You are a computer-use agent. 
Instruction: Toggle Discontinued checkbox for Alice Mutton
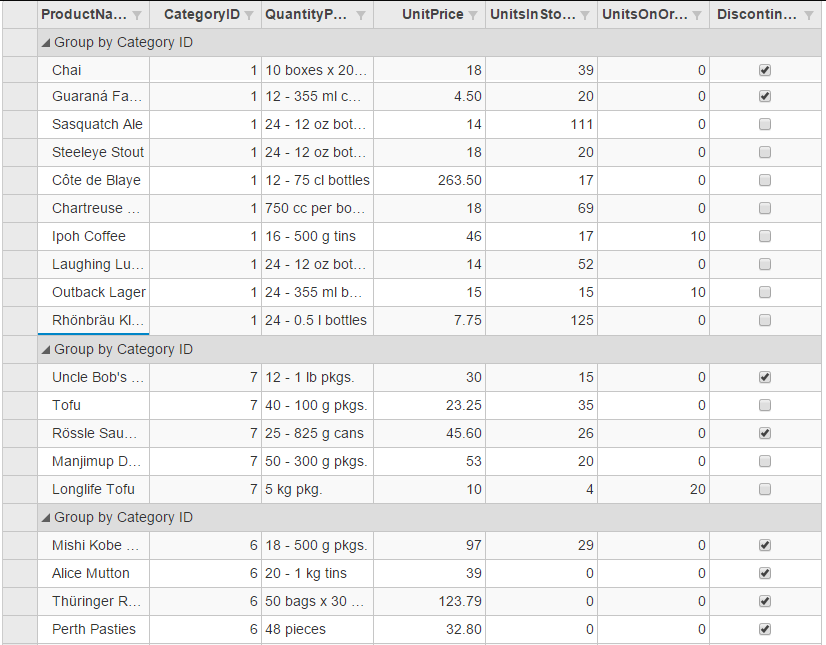pyautogui.click(x=765, y=574)
